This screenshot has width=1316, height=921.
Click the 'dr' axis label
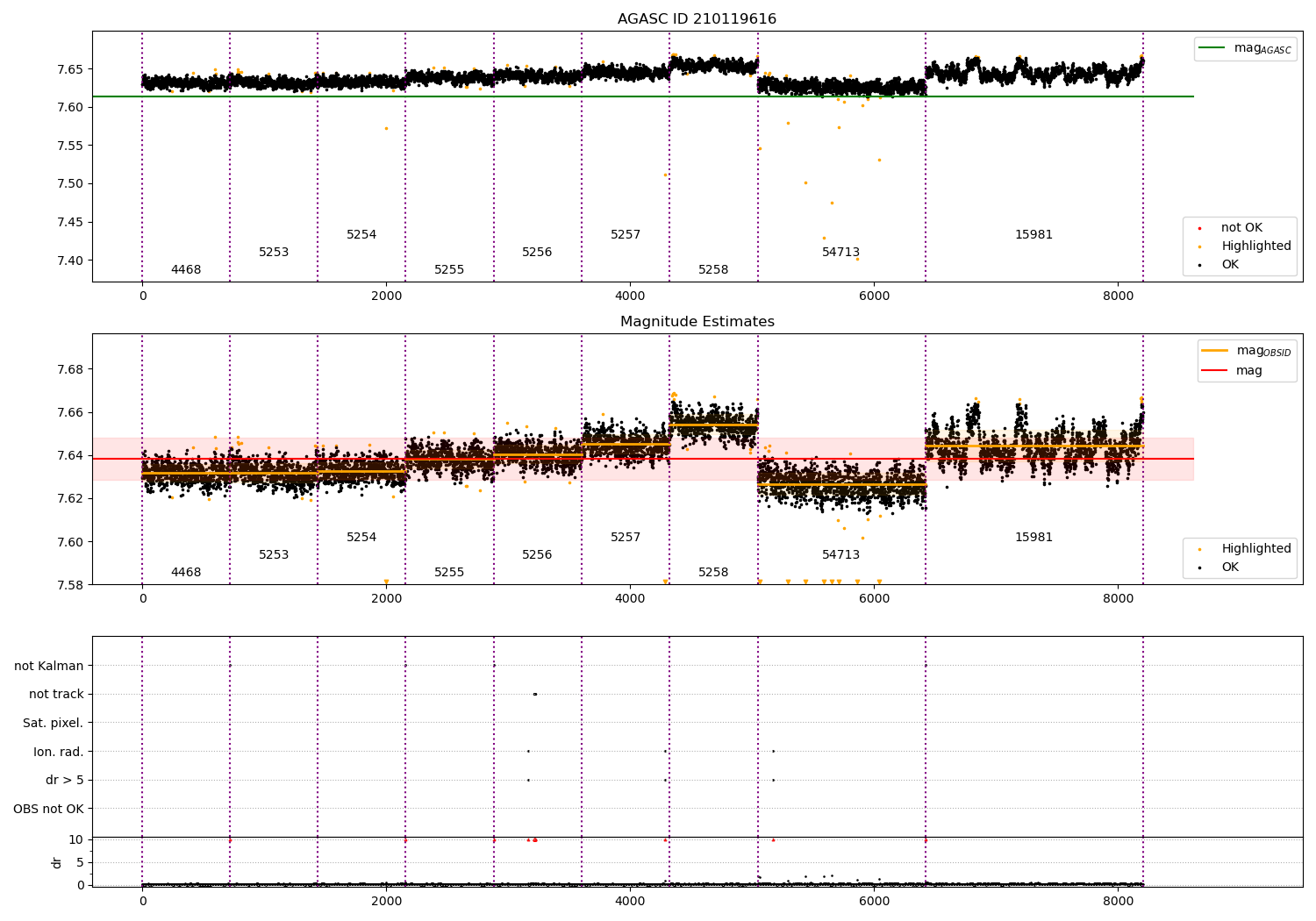click(57, 862)
